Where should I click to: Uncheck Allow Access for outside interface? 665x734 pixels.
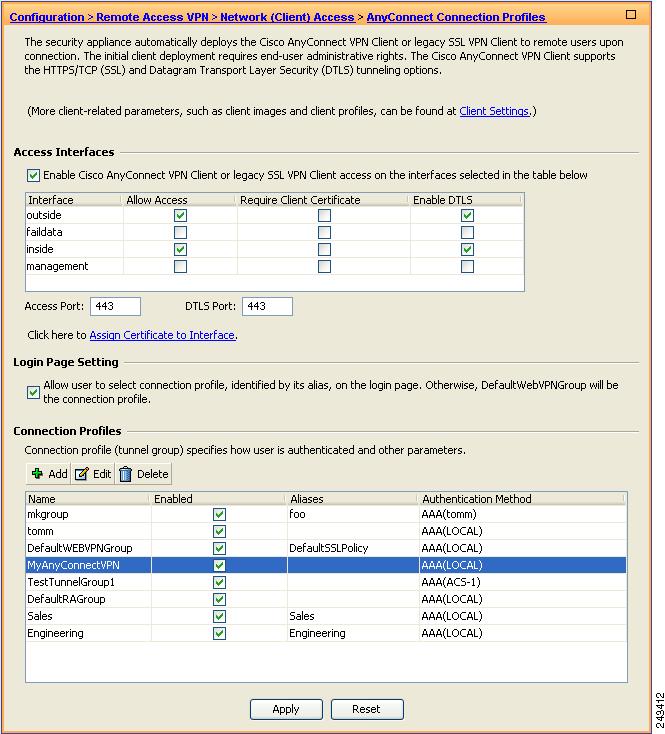point(180,215)
